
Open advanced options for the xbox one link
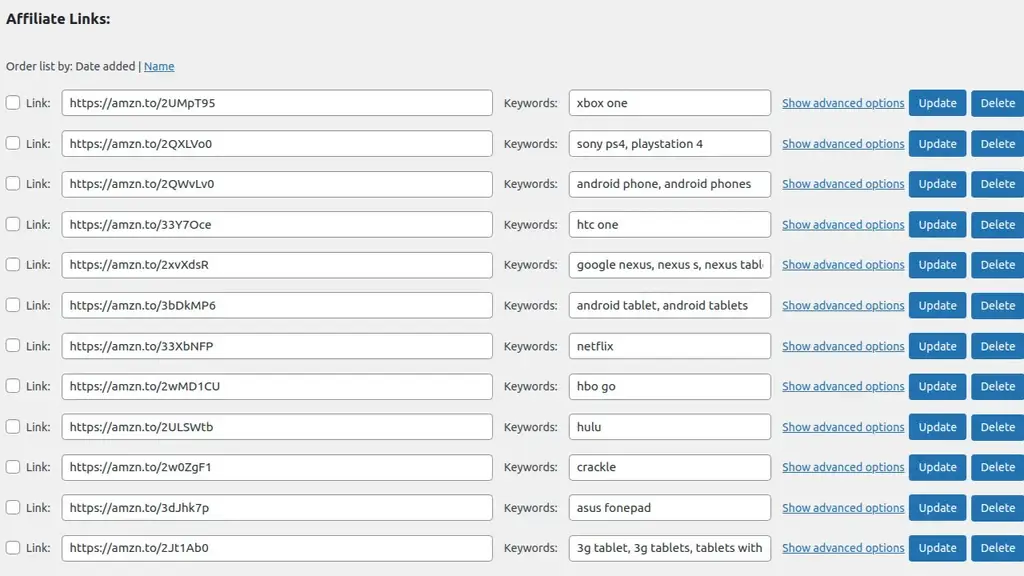coord(842,103)
